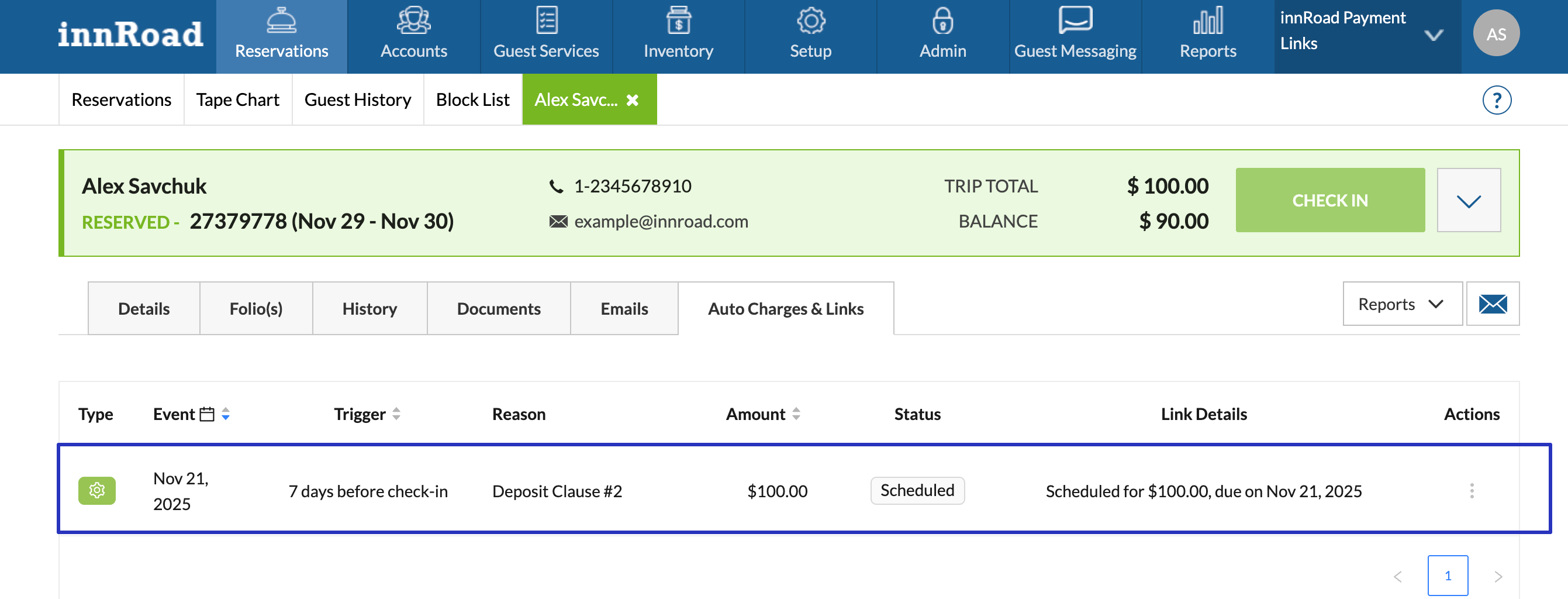Switch to the Reservations sub-tab
This screenshot has height=599, width=1568.
click(x=121, y=100)
